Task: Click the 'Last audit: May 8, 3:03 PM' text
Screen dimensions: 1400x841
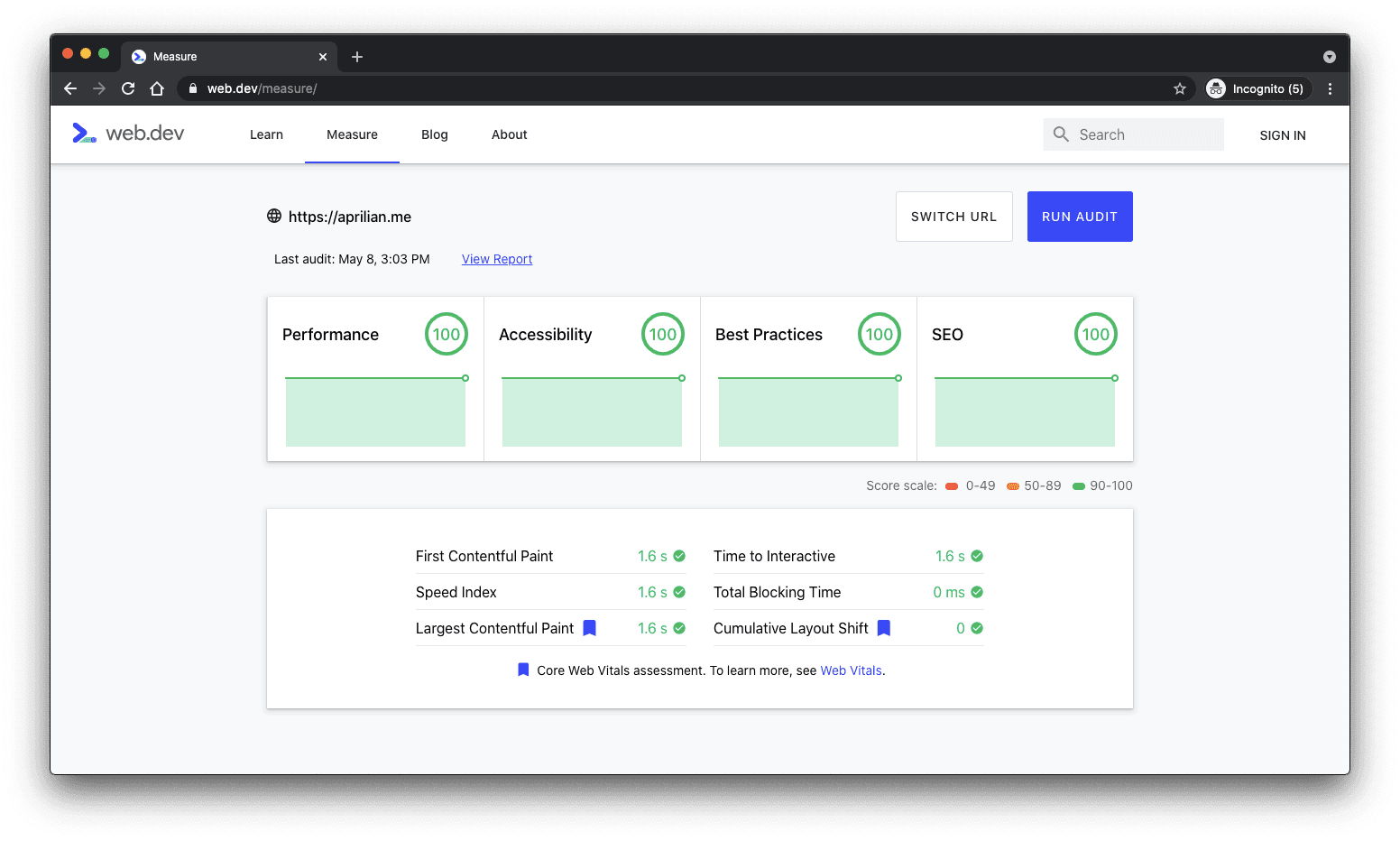Action: pyautogui.click(x=352, y=259)
